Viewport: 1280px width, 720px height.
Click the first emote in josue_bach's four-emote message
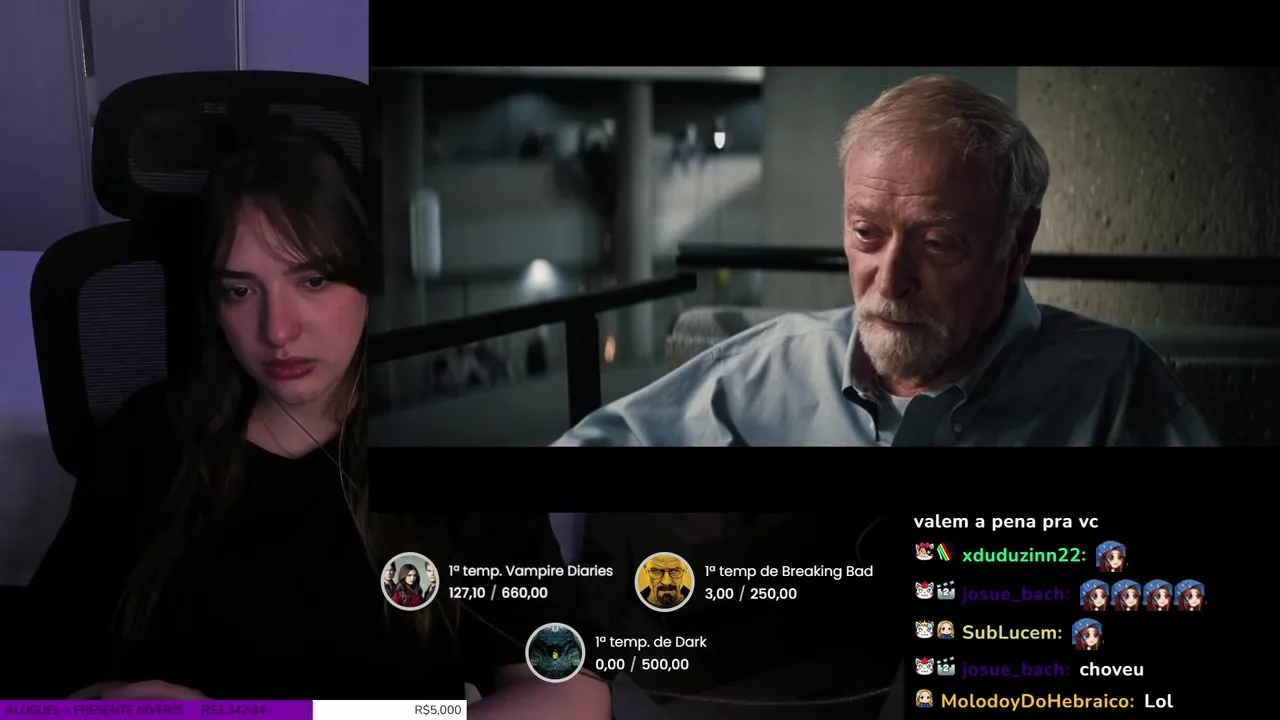[x=1095, y=594]
